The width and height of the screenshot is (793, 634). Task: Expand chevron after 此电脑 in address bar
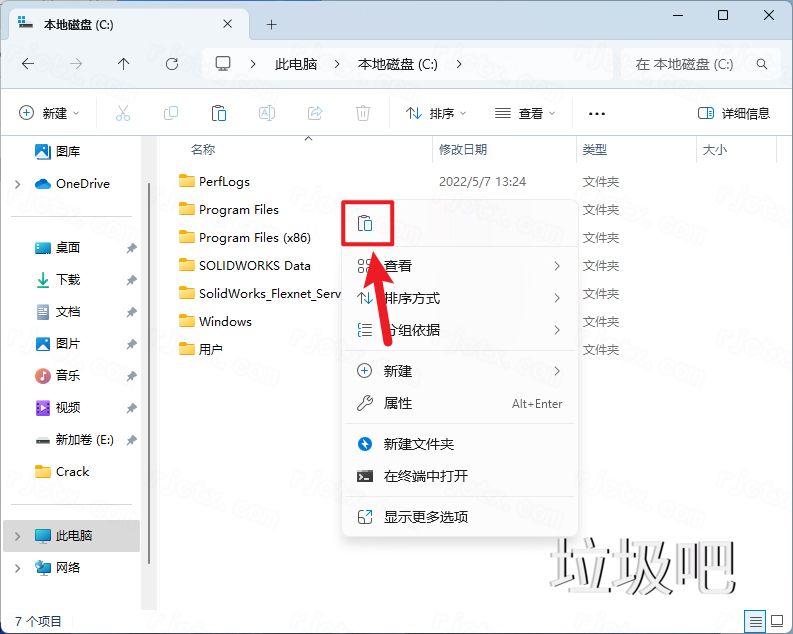[337, 64]
